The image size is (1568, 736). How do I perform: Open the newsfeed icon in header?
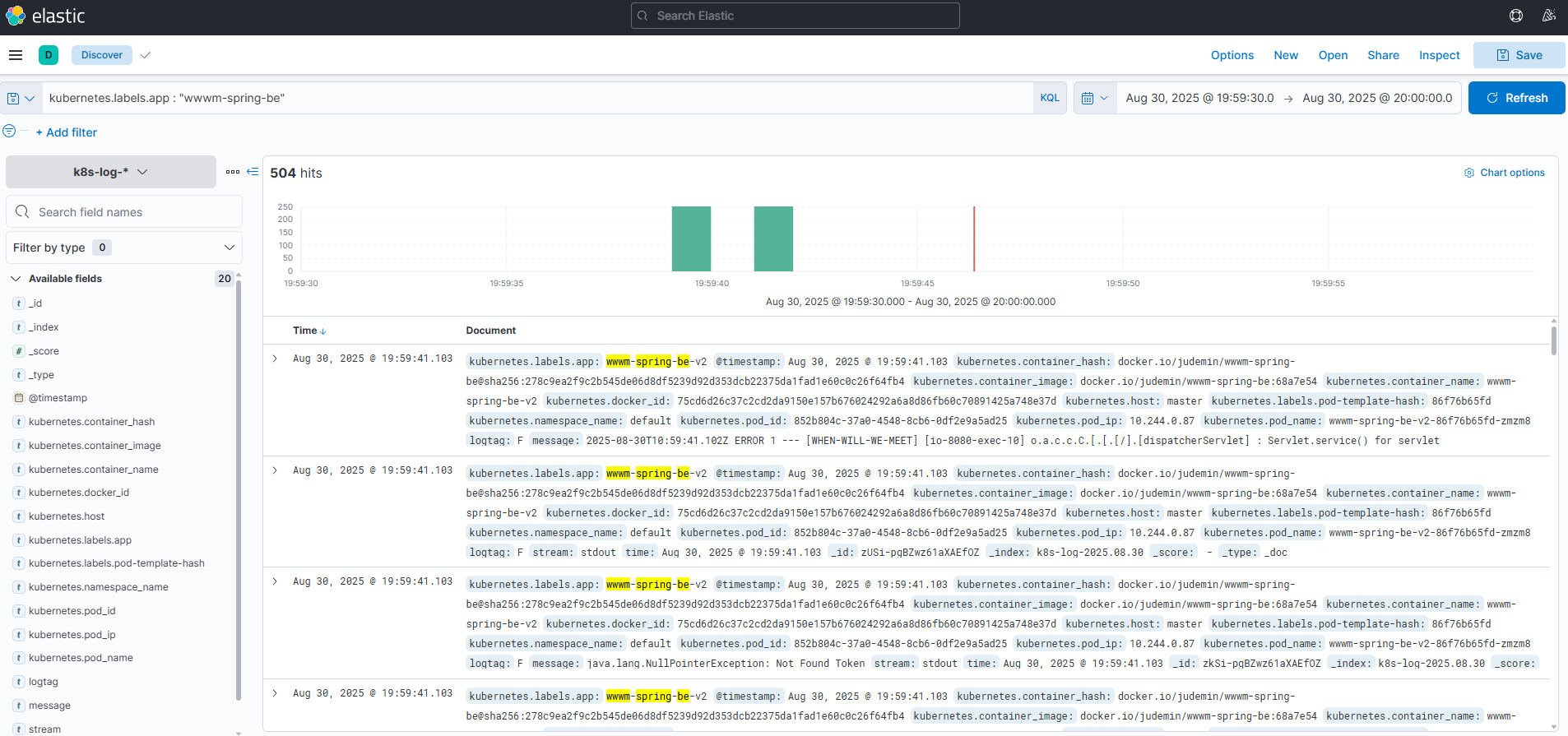click(x=1548, y=16)
